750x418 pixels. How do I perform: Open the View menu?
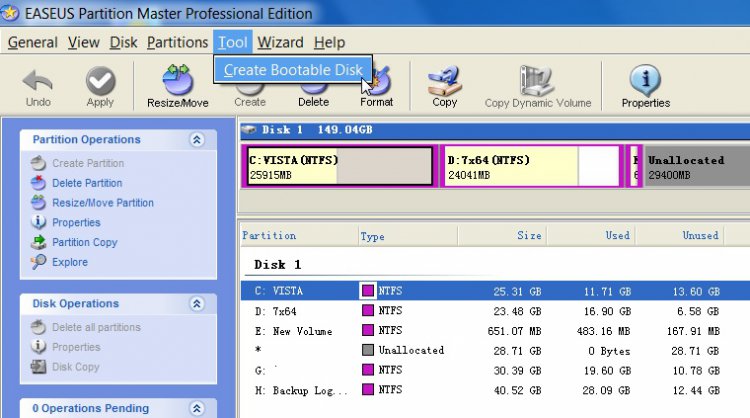point(84,43)
